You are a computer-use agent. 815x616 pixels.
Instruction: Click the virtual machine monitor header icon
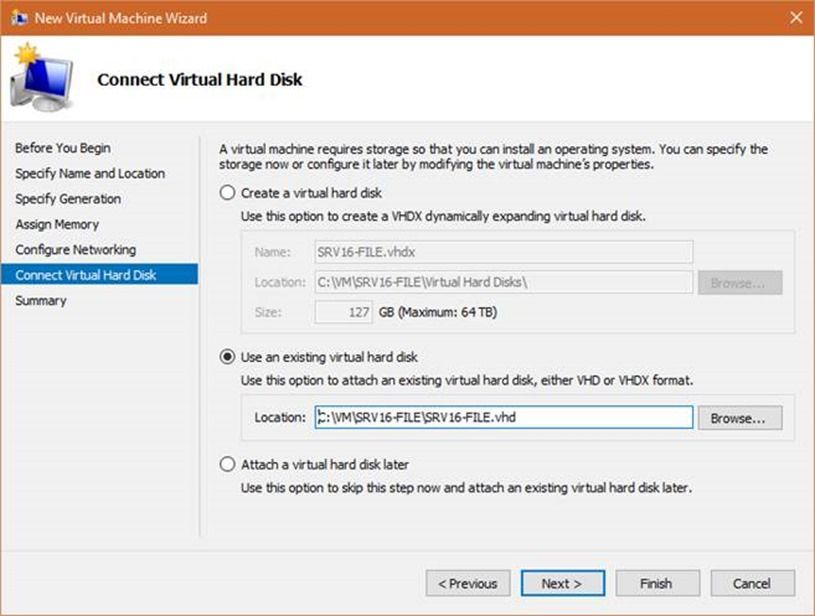pos(40,80)
